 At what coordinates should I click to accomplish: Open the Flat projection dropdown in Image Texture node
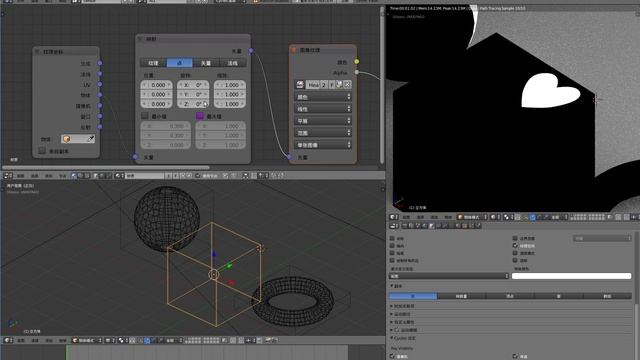point(322,121)
